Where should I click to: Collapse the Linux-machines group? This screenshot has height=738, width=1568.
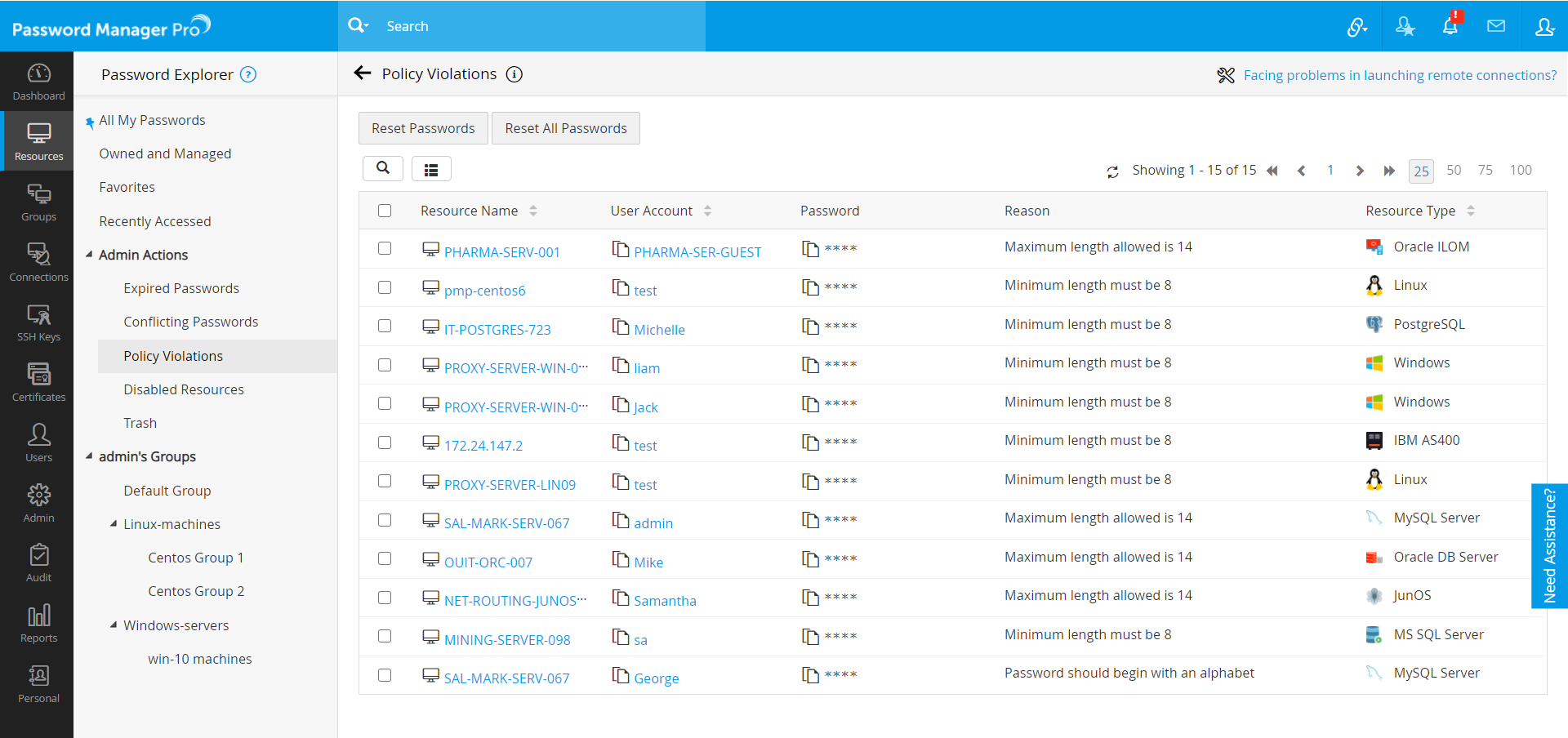tap(114, 524)
